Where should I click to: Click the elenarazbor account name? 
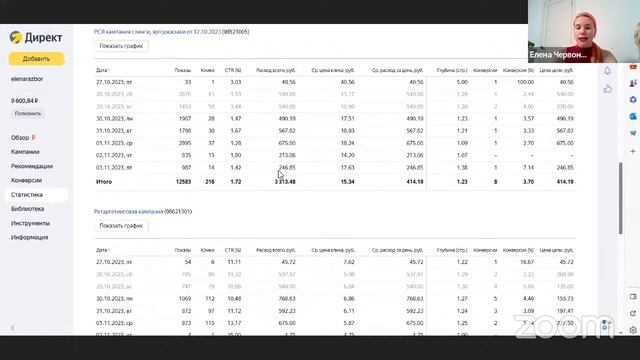pos(27,79)
